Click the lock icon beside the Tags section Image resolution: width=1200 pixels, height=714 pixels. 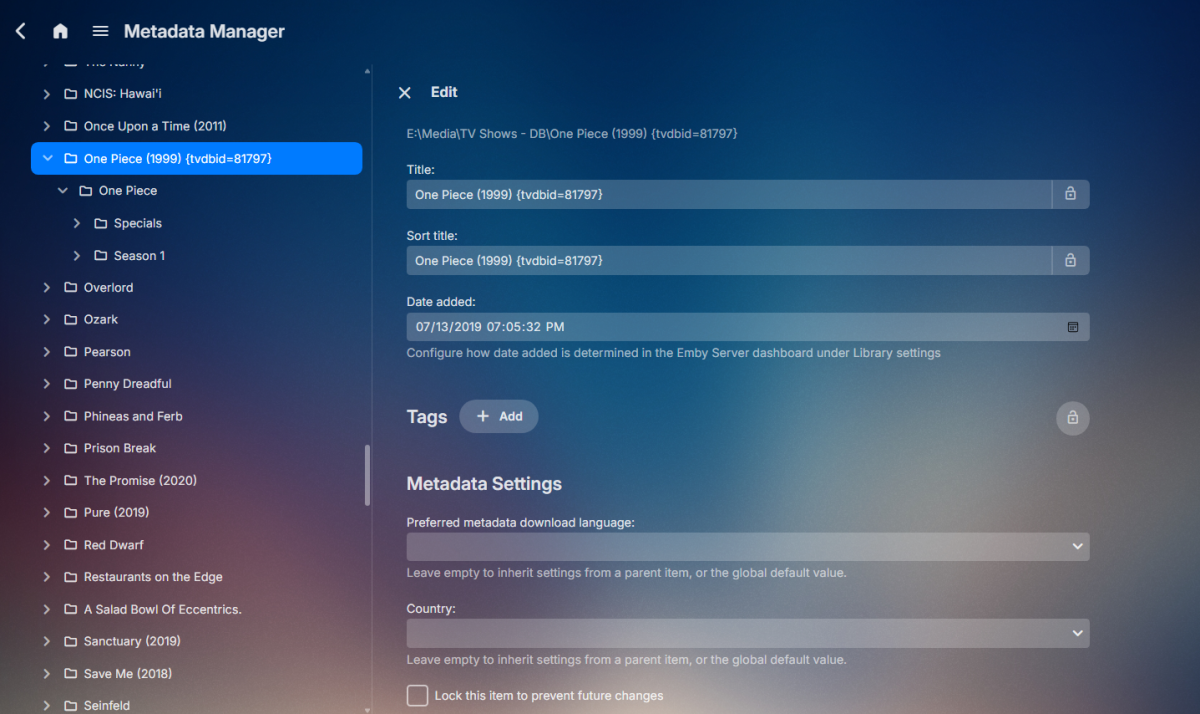coord(1072,418)
